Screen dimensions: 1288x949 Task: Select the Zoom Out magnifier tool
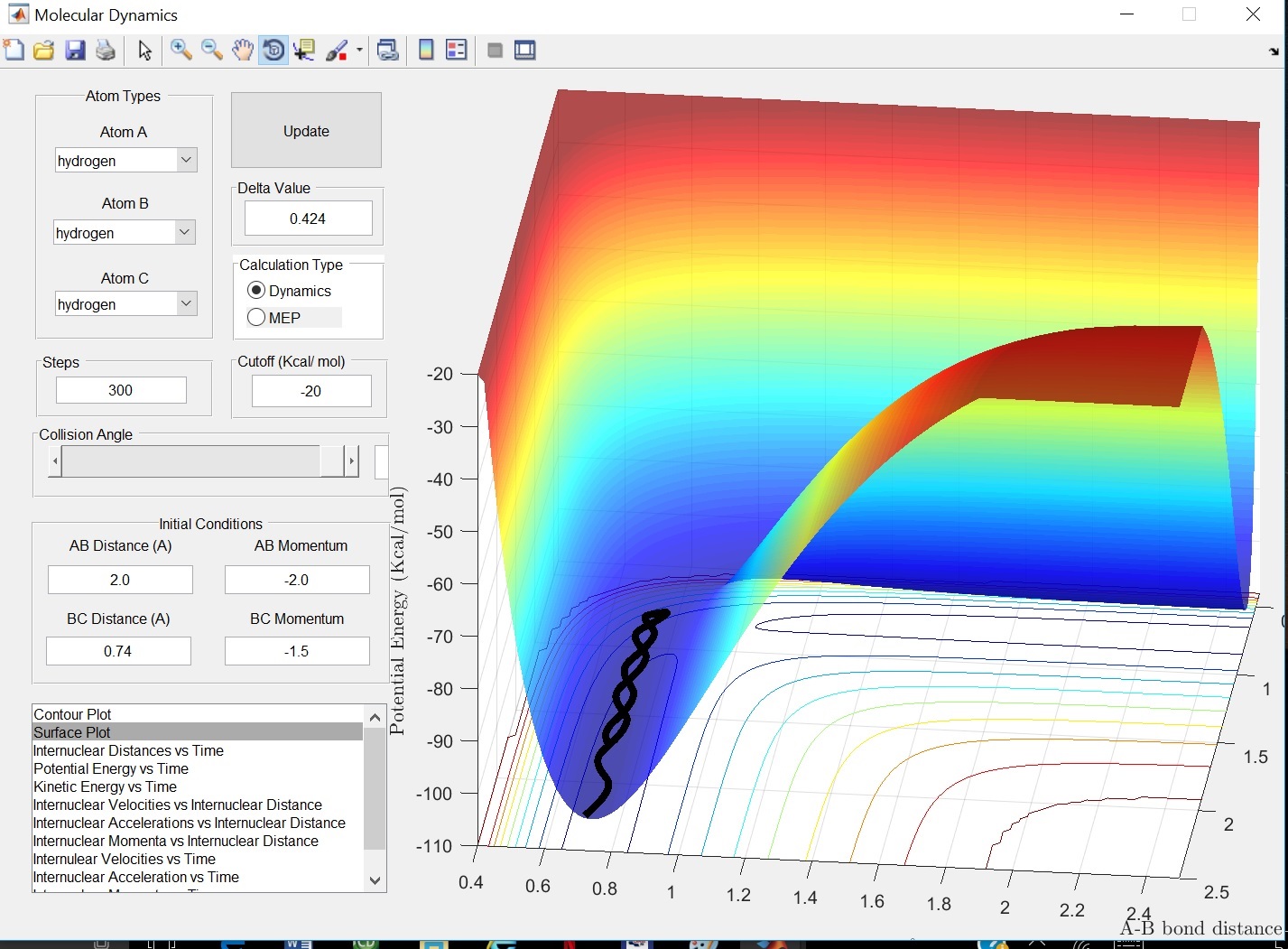211,51
